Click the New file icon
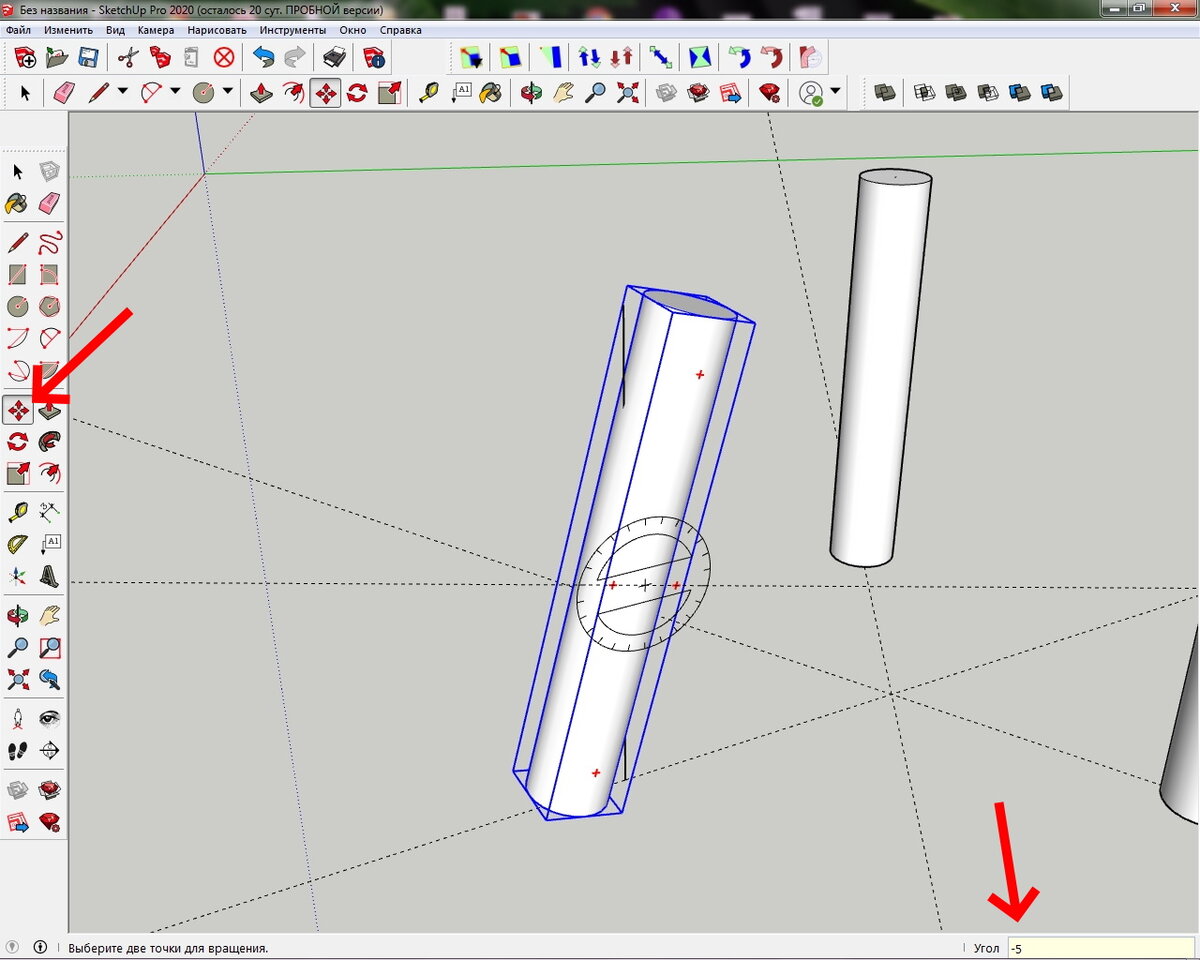Image resolution: width=1200 pixels, height=960 pixels. 25,56
